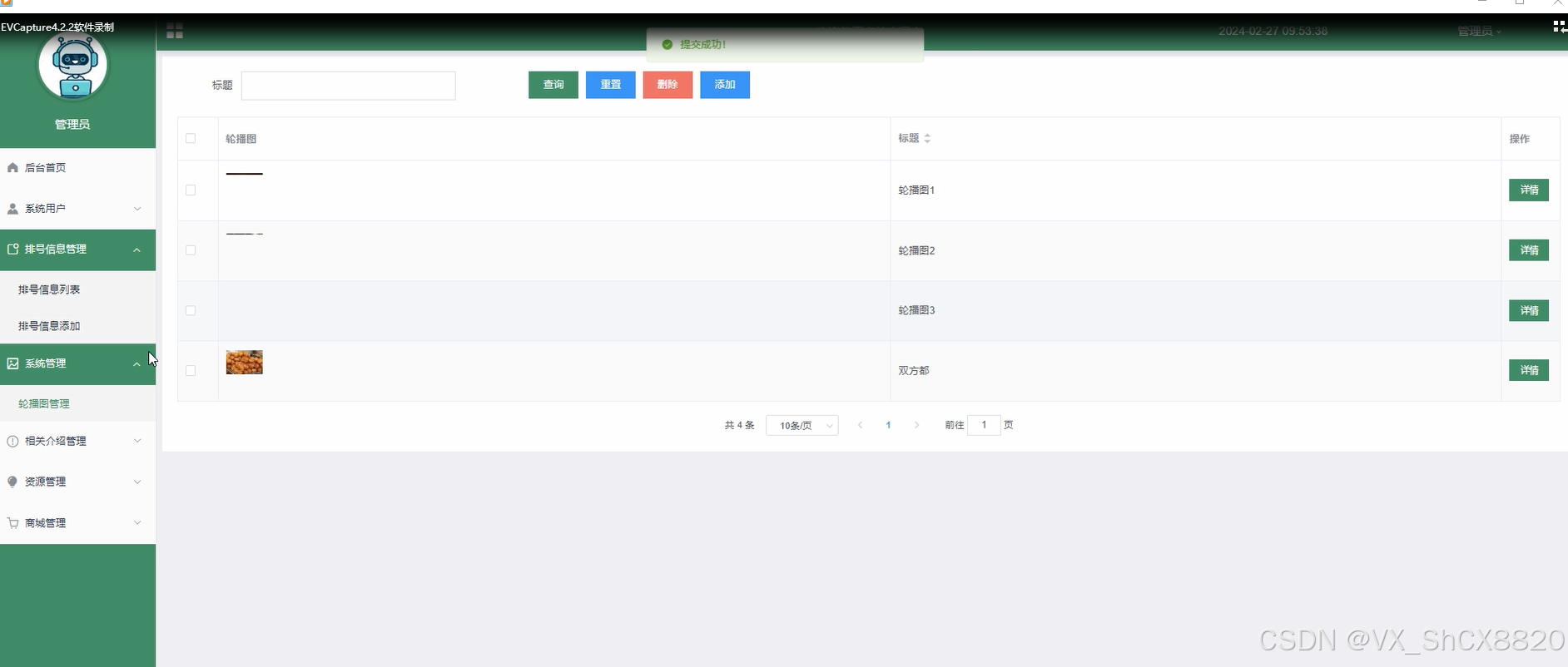Viewport: 1568px width, 667px height.
Task: Click the blue 添加 button
Action: [725, 85]
